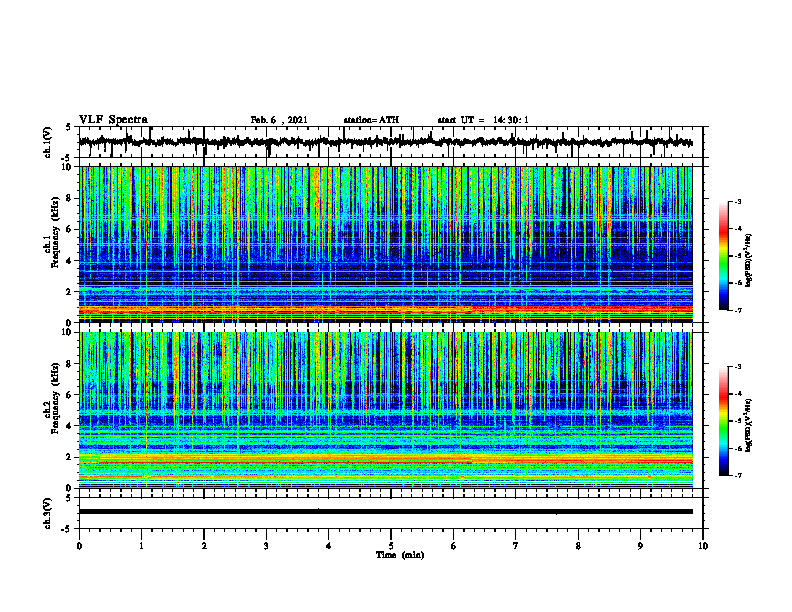Click the ch.1 spectrogram panel

(x=385, y=244)
